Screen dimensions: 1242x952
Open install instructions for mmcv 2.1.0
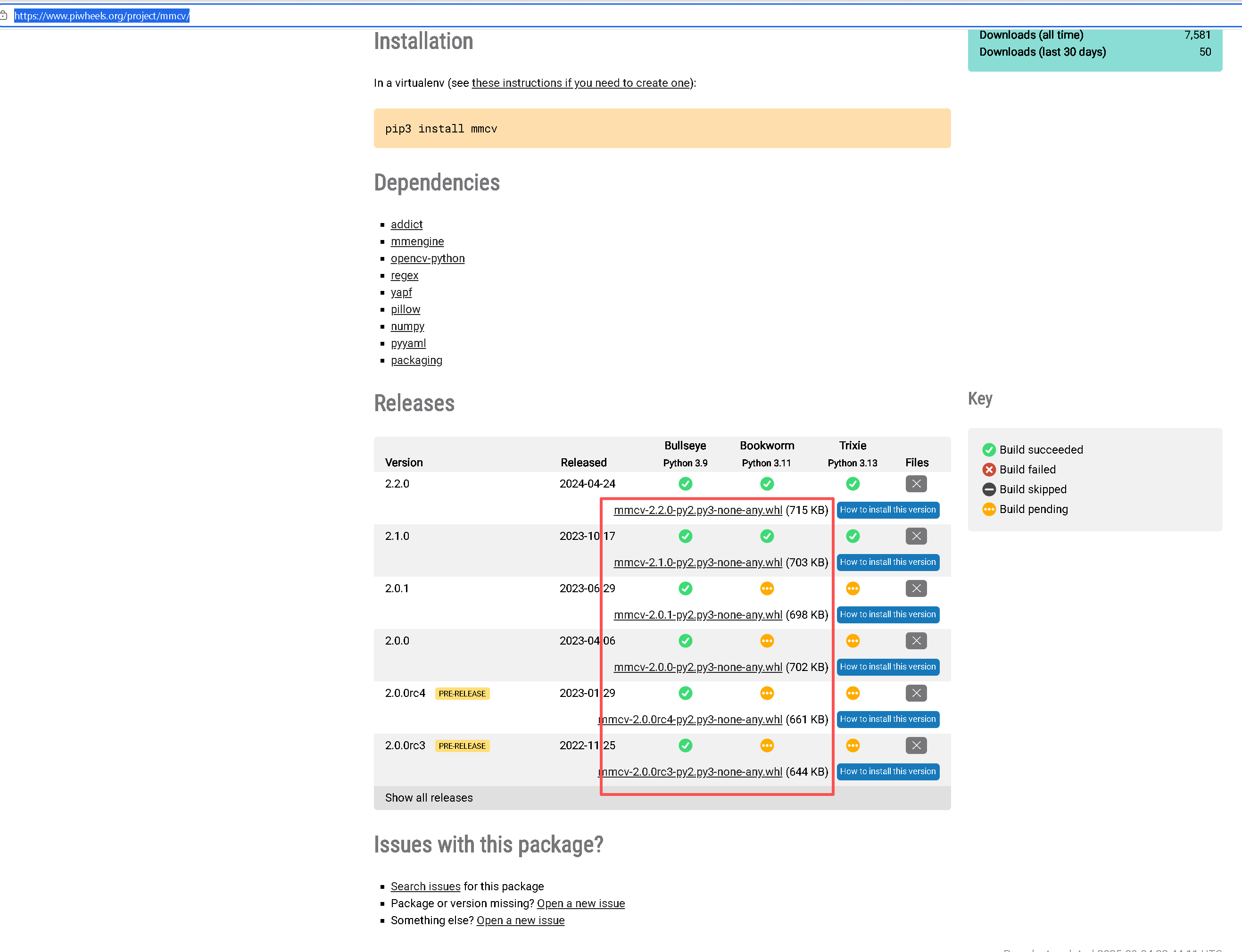pyautogui.click(x=887, y=562)
